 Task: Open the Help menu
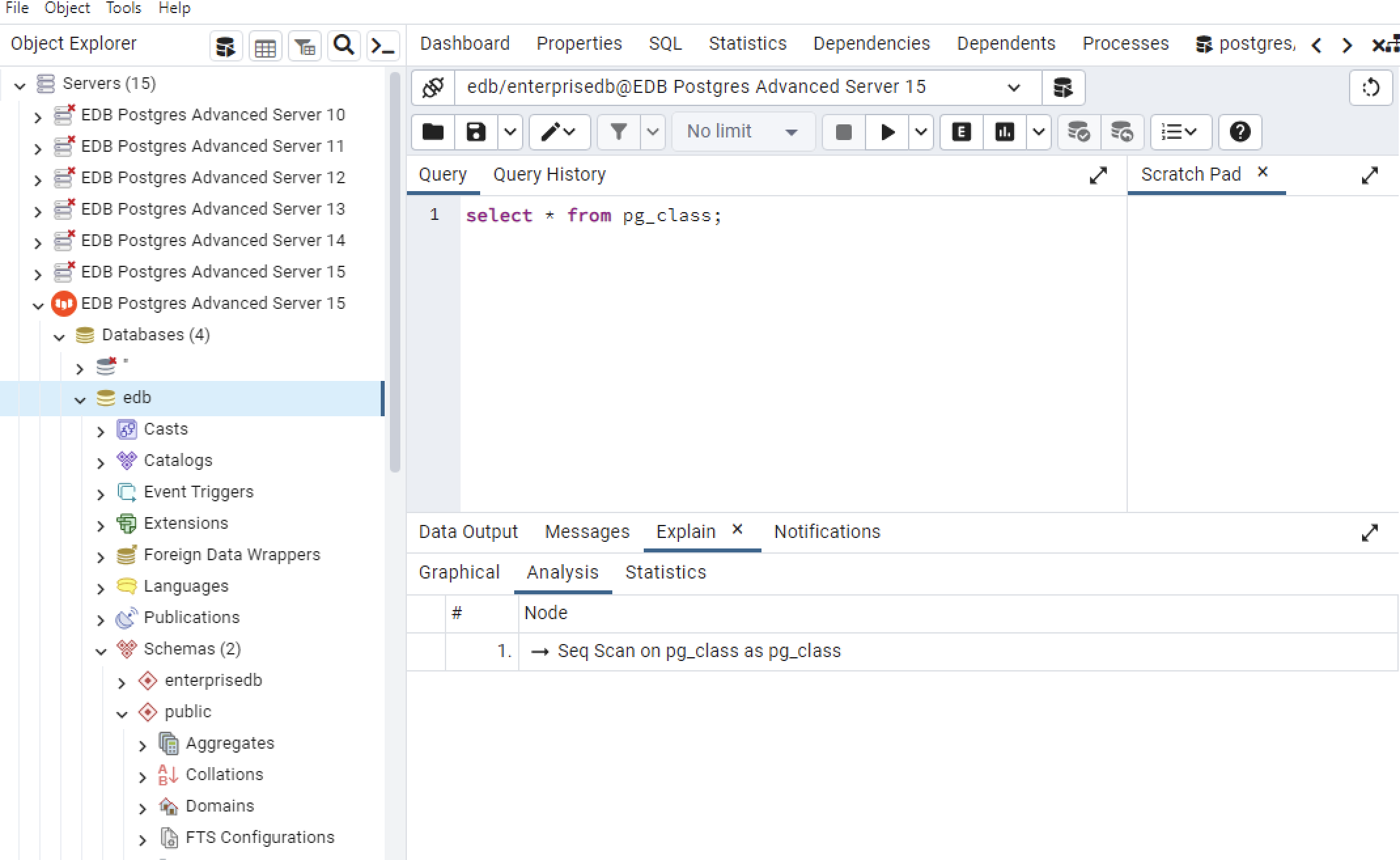(x=174, y=9)
